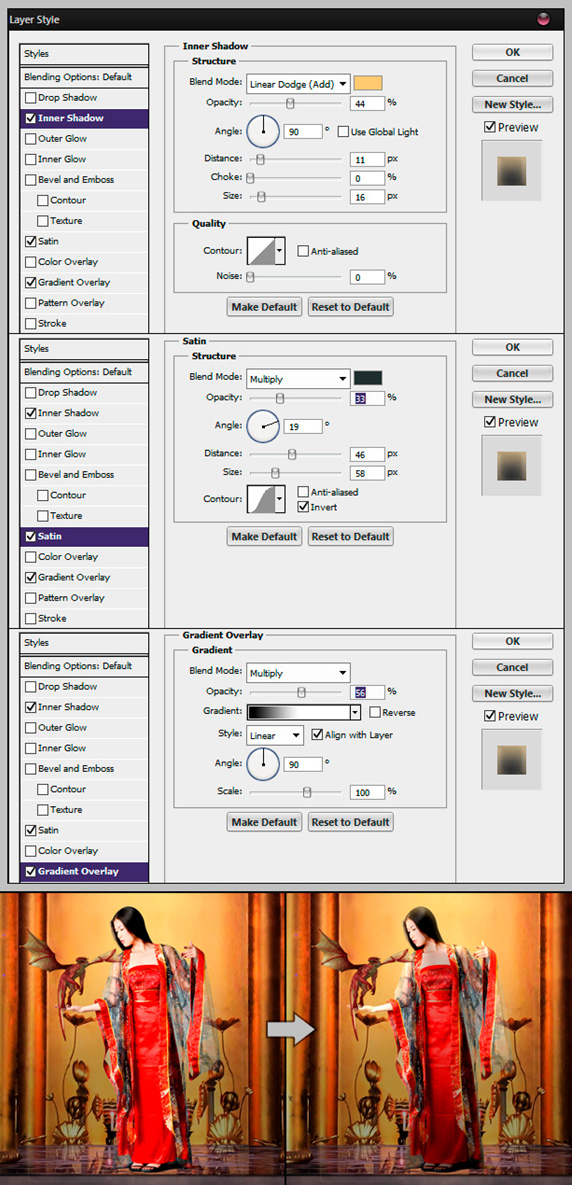Open Linear Dodge (Add) blend mode dropdown
The width and height of the screenshot is (572, 1185).
(298, 83)
